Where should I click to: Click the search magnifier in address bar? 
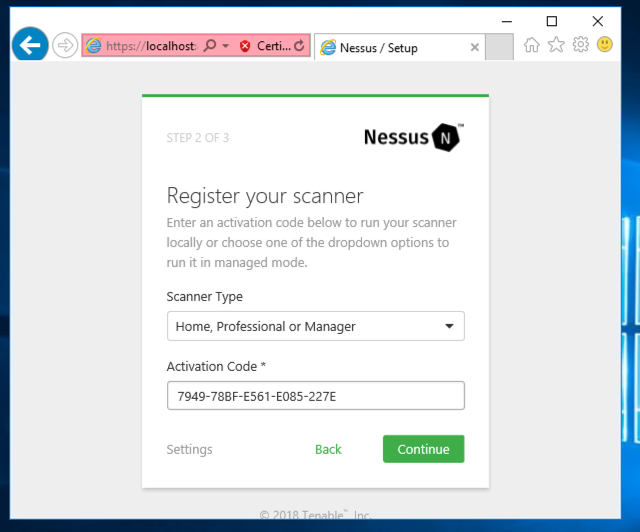point(210,45)
